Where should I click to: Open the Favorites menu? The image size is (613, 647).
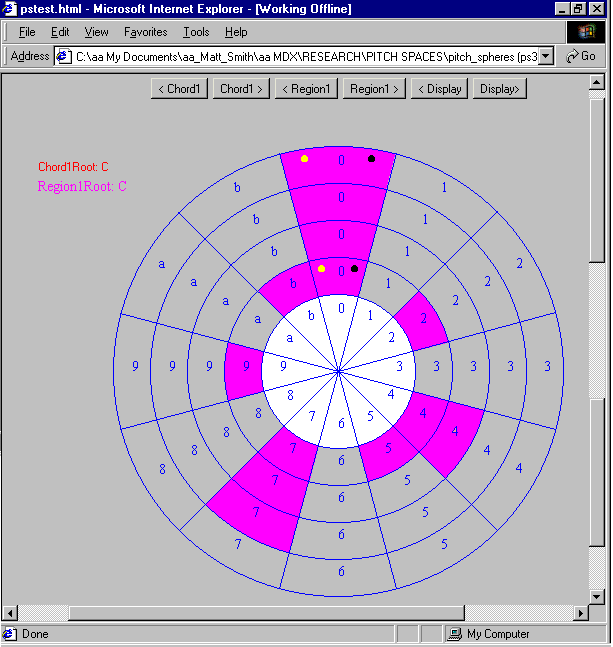coord(145,32)
